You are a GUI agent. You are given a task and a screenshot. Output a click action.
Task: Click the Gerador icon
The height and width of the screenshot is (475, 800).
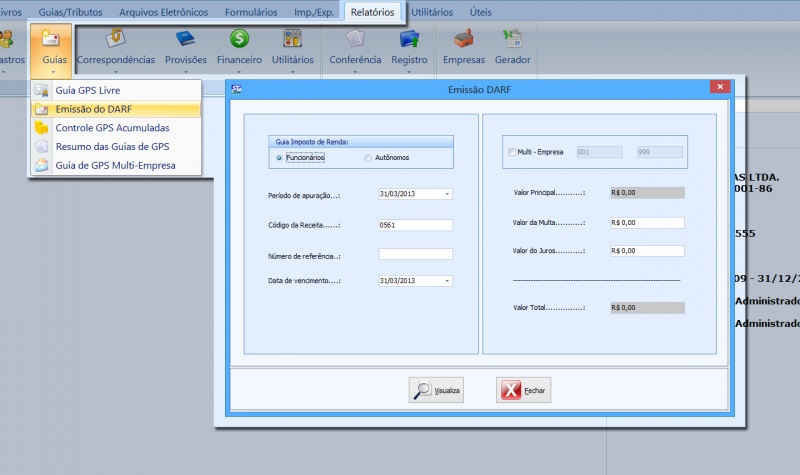point(513,40)
